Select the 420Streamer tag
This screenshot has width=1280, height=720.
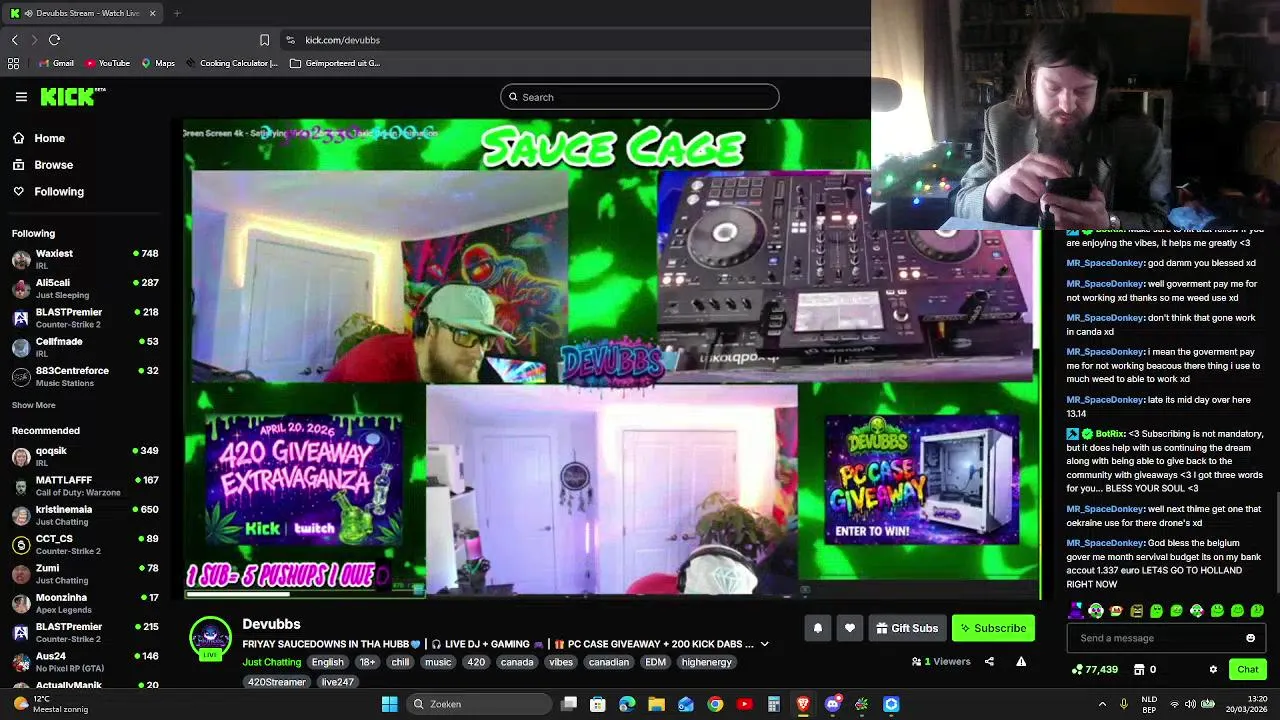[x=276, y=682]
